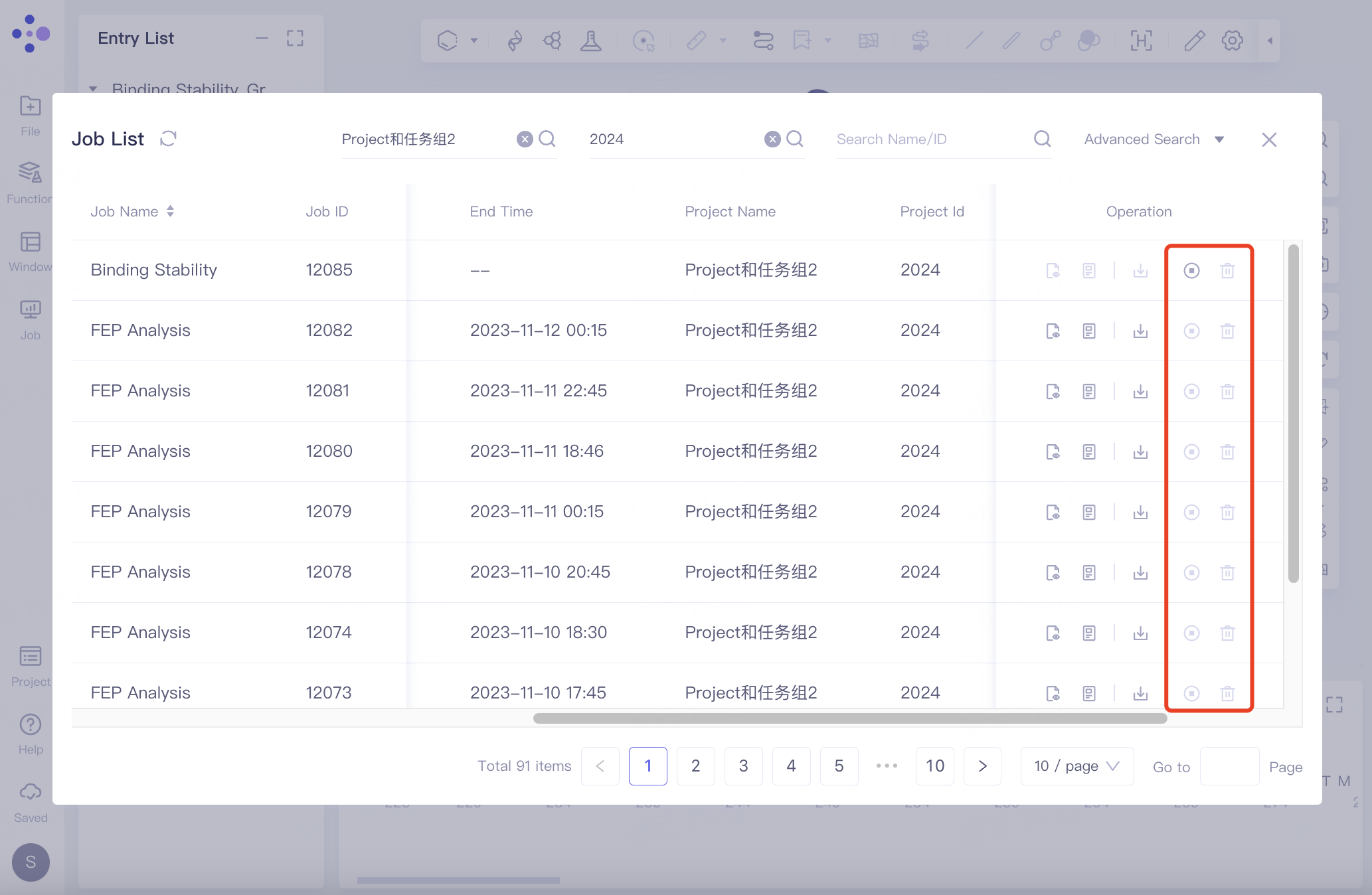
Task: Delete the FEP Analysis job 12073
Action: coord(1227,693)
